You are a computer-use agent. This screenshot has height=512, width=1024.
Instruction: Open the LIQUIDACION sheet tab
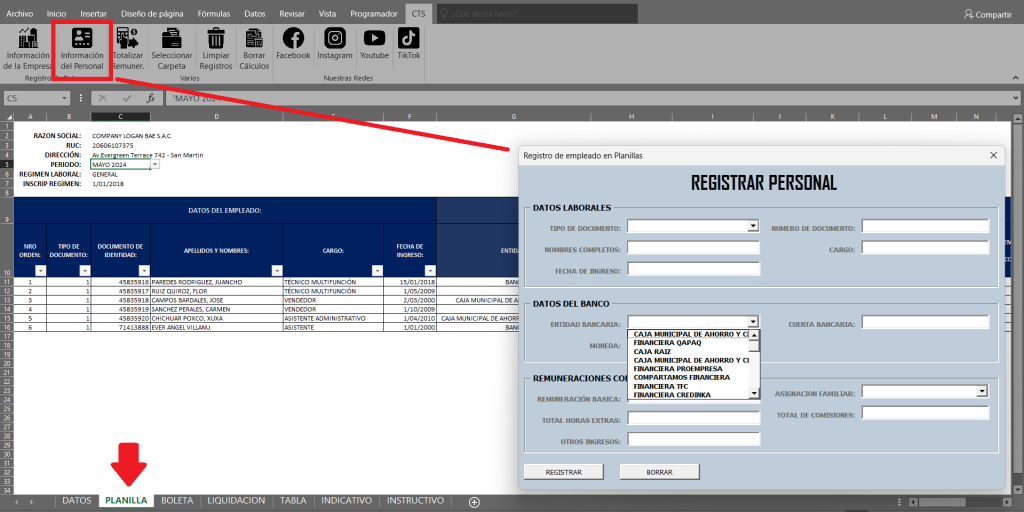[236, 501]
